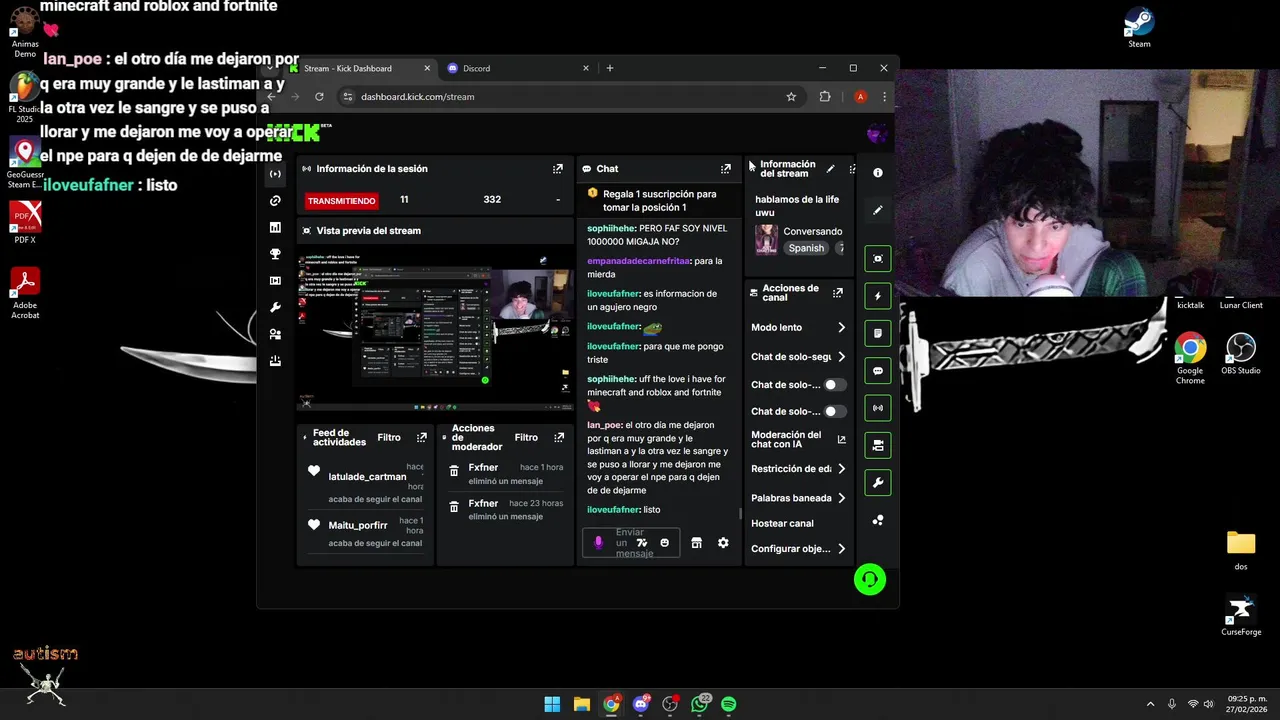
Task: Open the stream section in left sidebar
Action: tap(275, 174)
